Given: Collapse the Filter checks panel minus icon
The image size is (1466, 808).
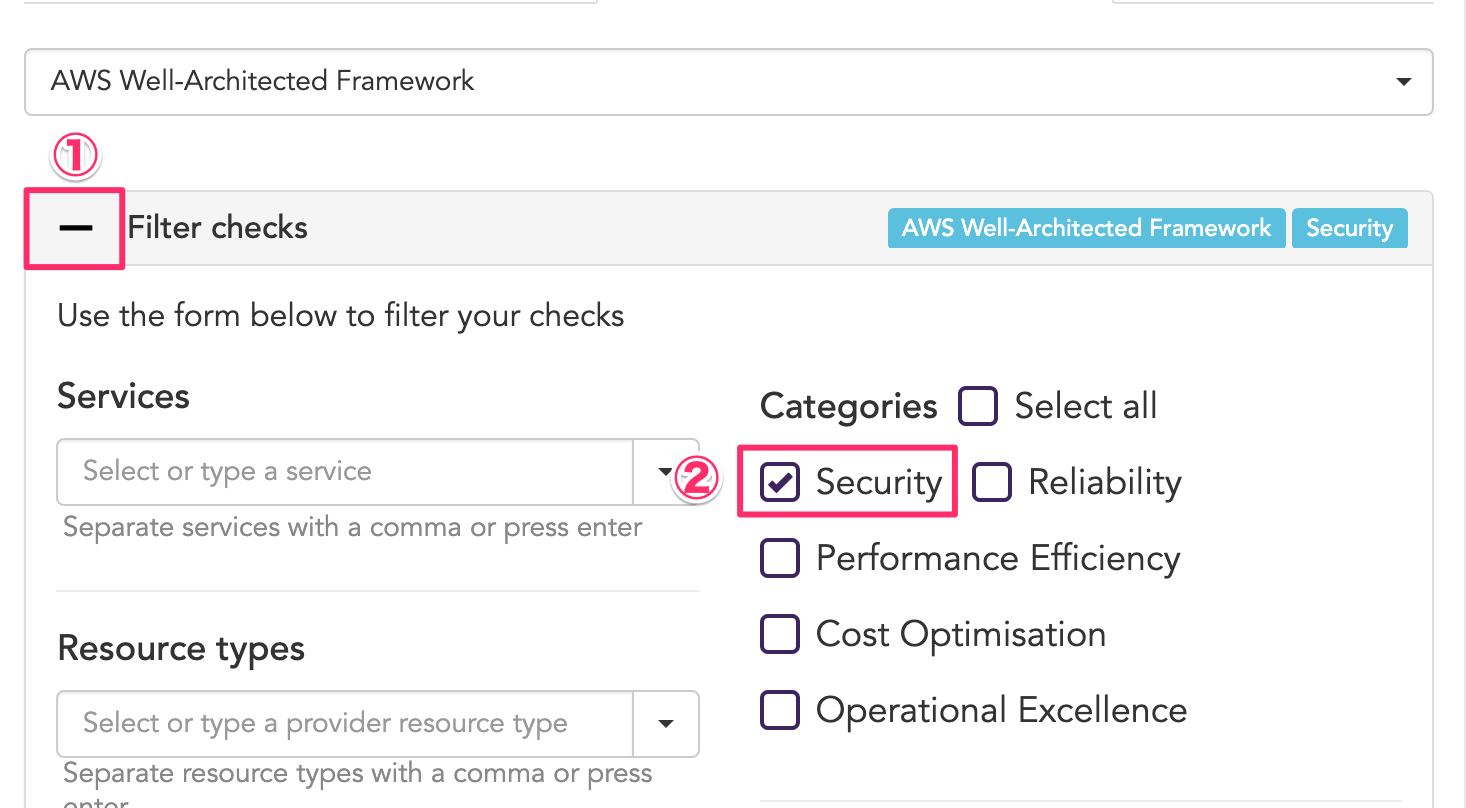Looking at the screenshot, I should coord(75,228).
